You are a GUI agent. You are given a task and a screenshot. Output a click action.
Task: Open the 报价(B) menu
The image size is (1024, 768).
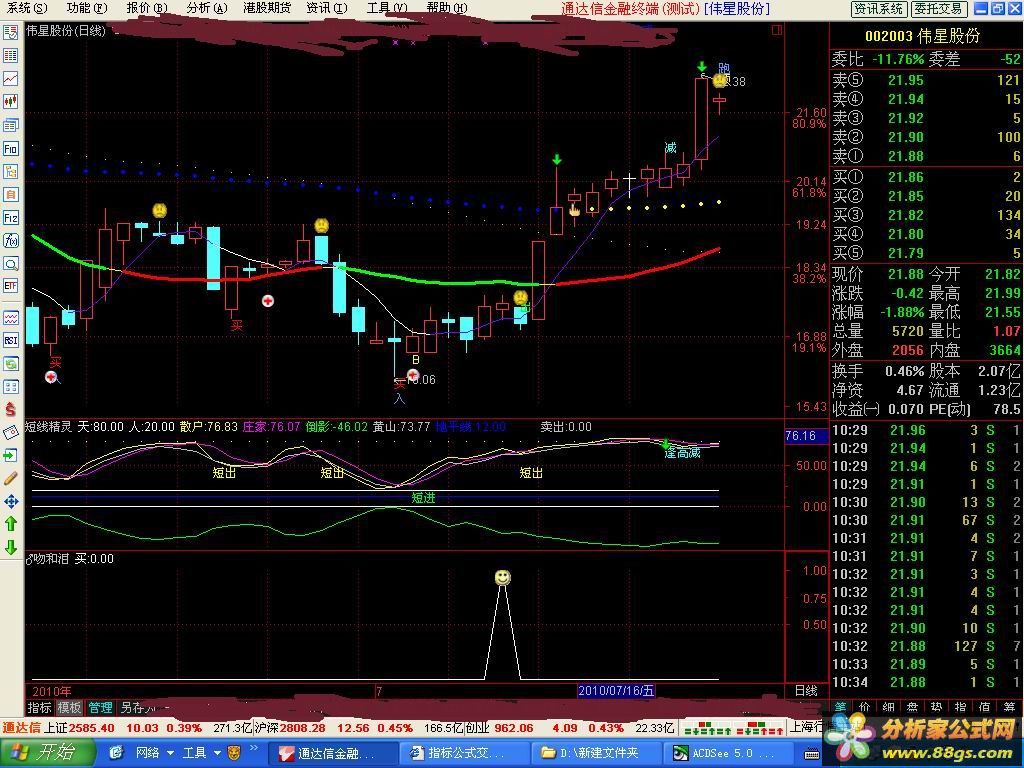click(147, 8)
